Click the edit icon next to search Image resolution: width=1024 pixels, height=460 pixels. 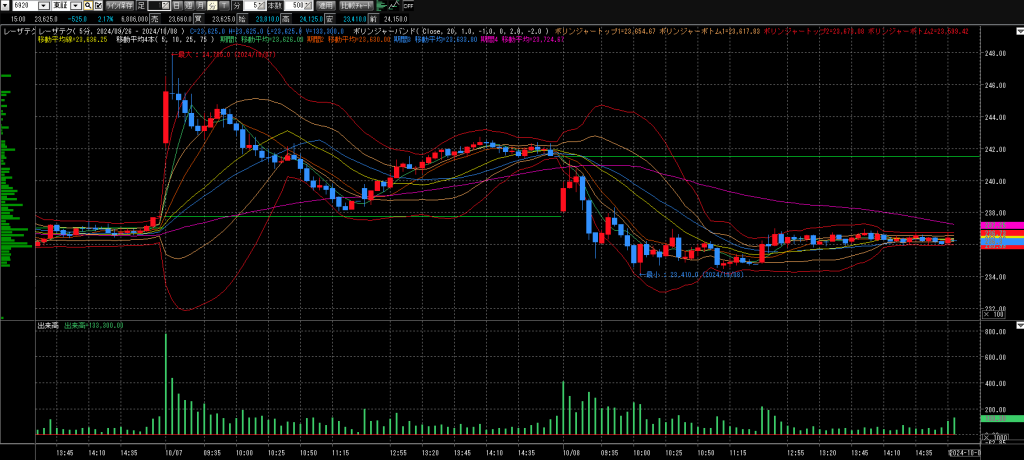98,6
